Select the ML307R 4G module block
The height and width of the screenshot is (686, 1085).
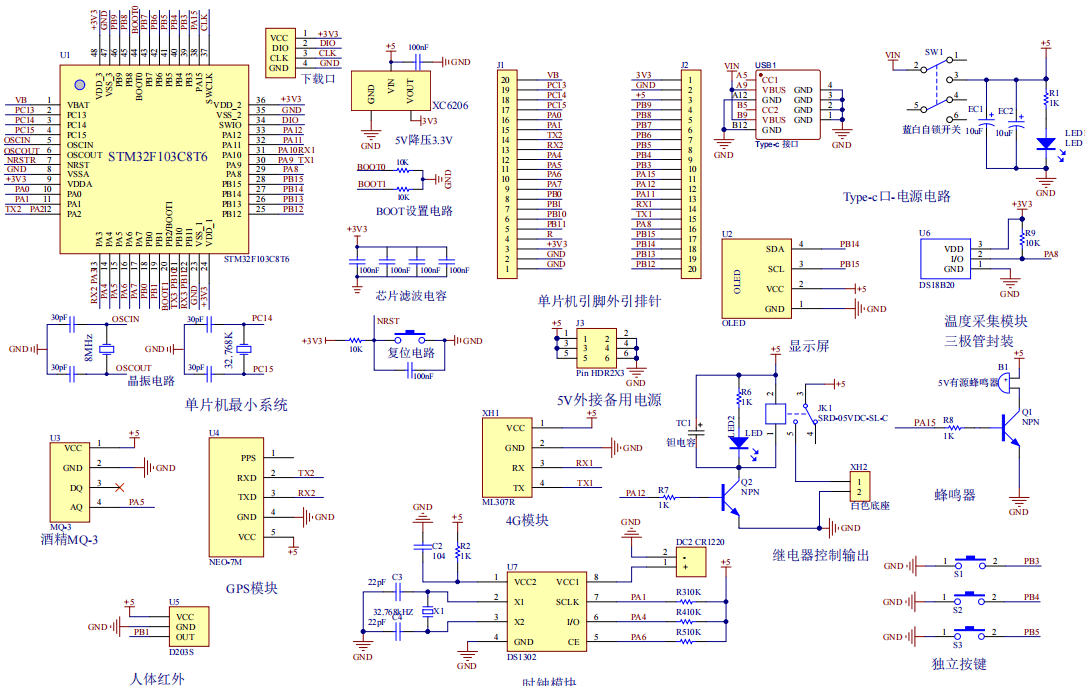point(506,457)
